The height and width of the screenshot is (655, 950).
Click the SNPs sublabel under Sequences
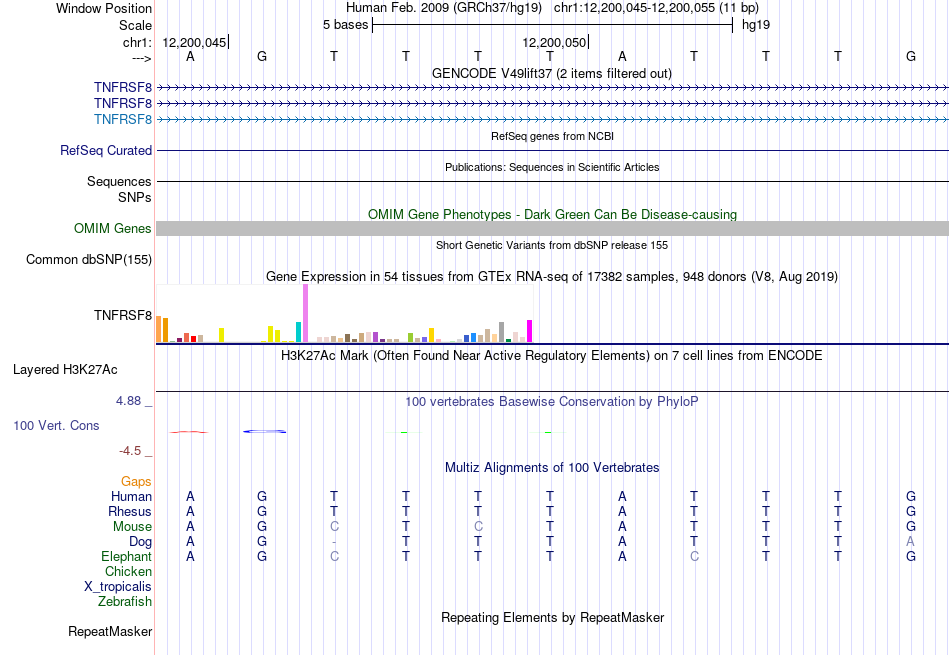[135, 198]
